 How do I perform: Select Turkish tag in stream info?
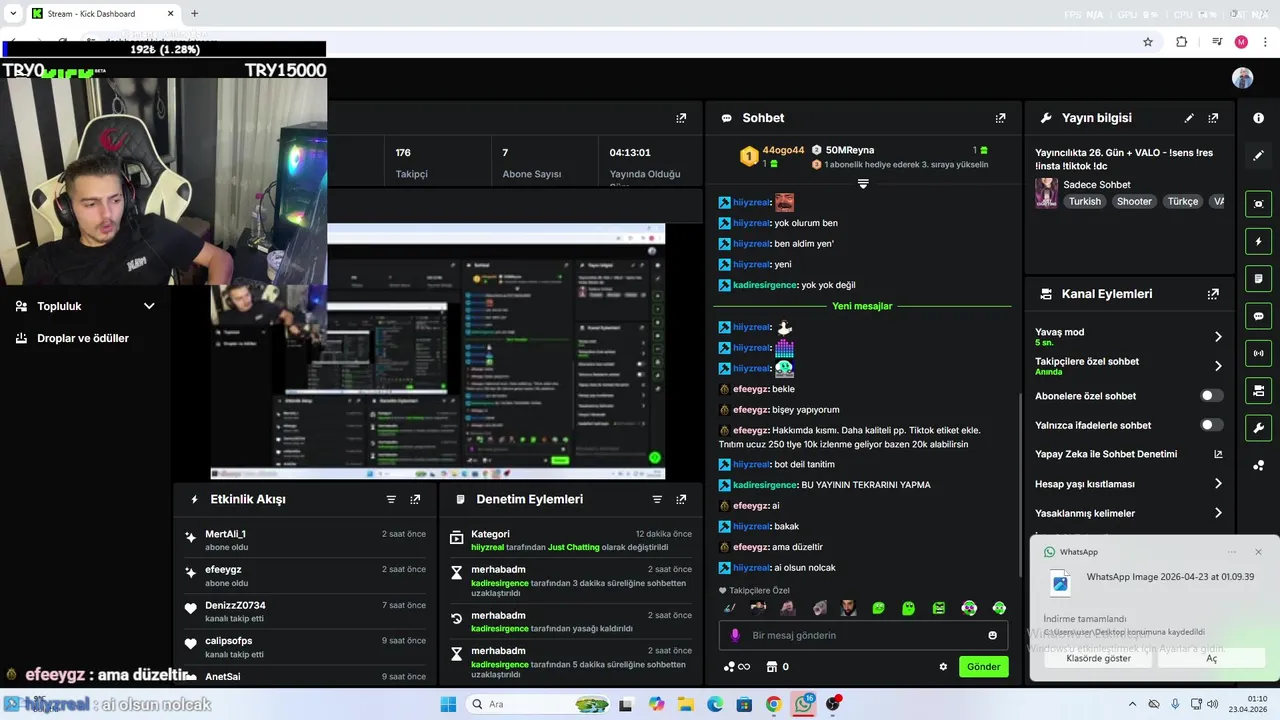pyautogui.click(x=1084, y=201)
